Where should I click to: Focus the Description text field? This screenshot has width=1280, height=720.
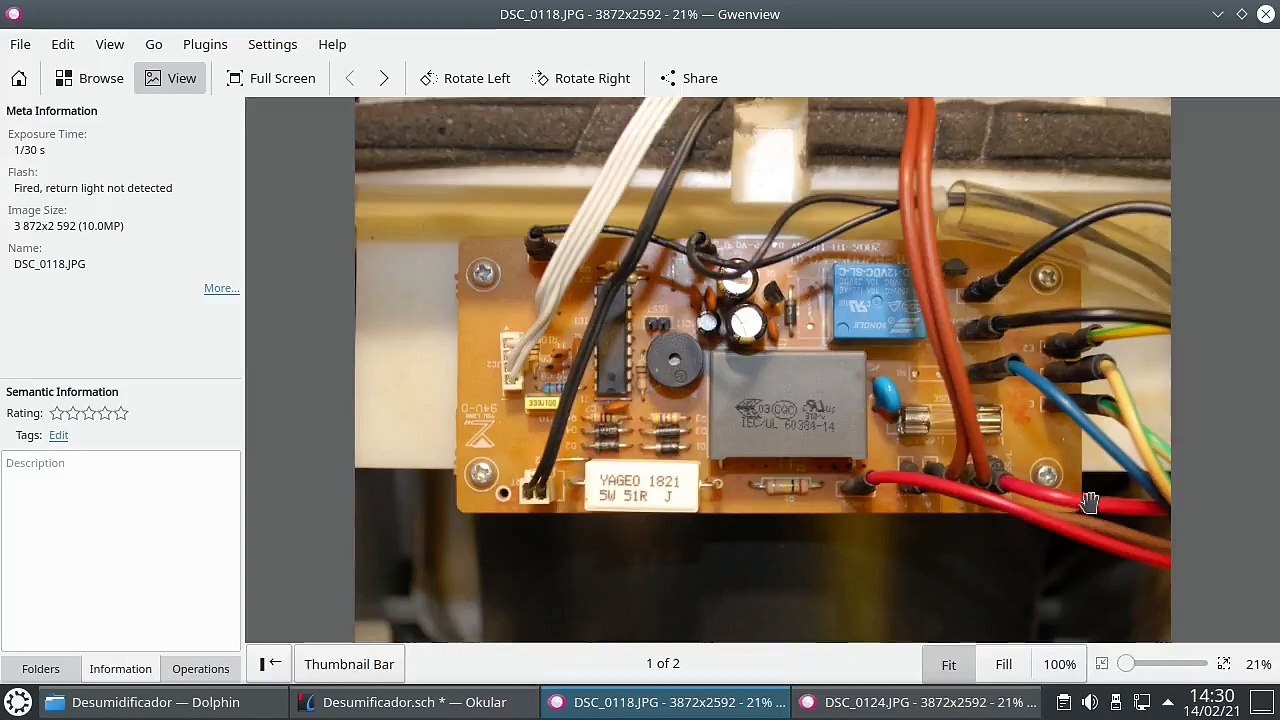click(121, 552)
